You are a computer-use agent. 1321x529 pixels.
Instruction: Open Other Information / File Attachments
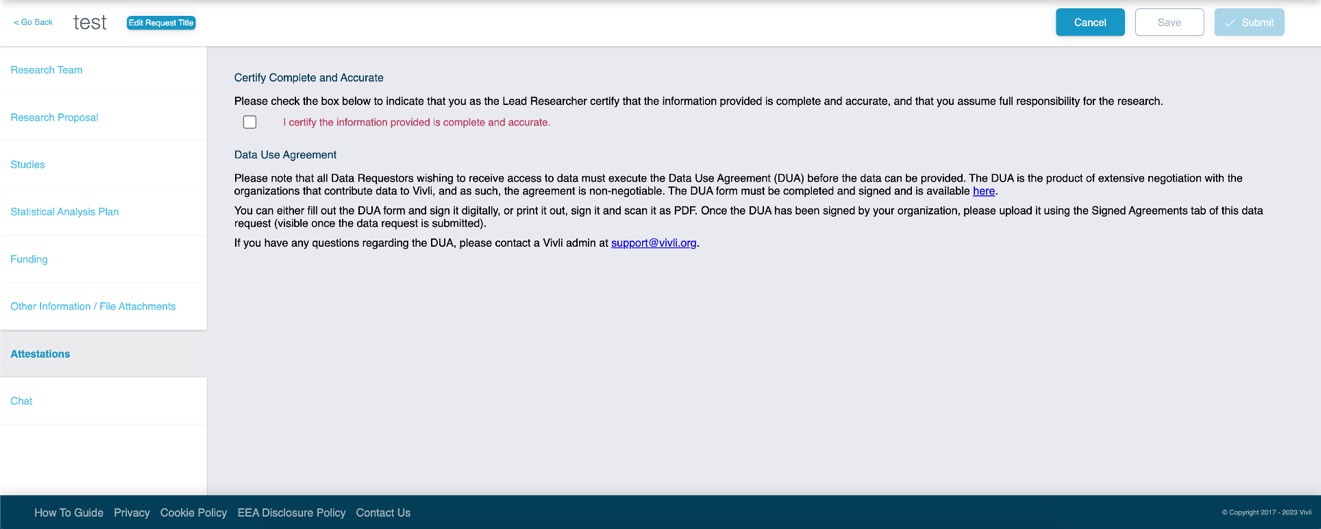coord(103,306)
